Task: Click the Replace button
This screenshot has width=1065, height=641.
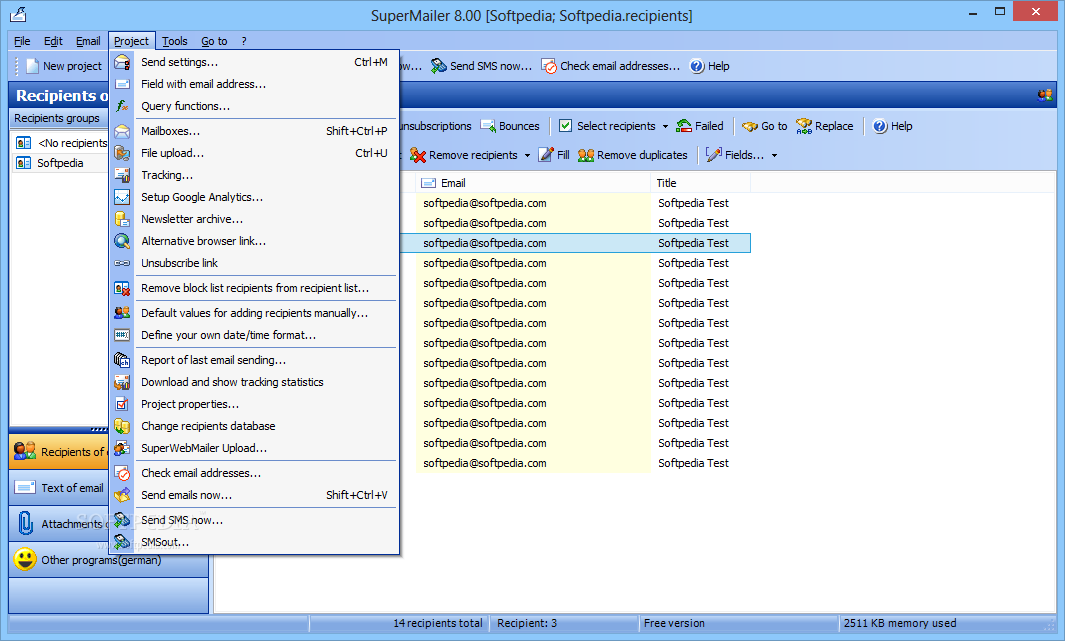Action: (825, 126)
